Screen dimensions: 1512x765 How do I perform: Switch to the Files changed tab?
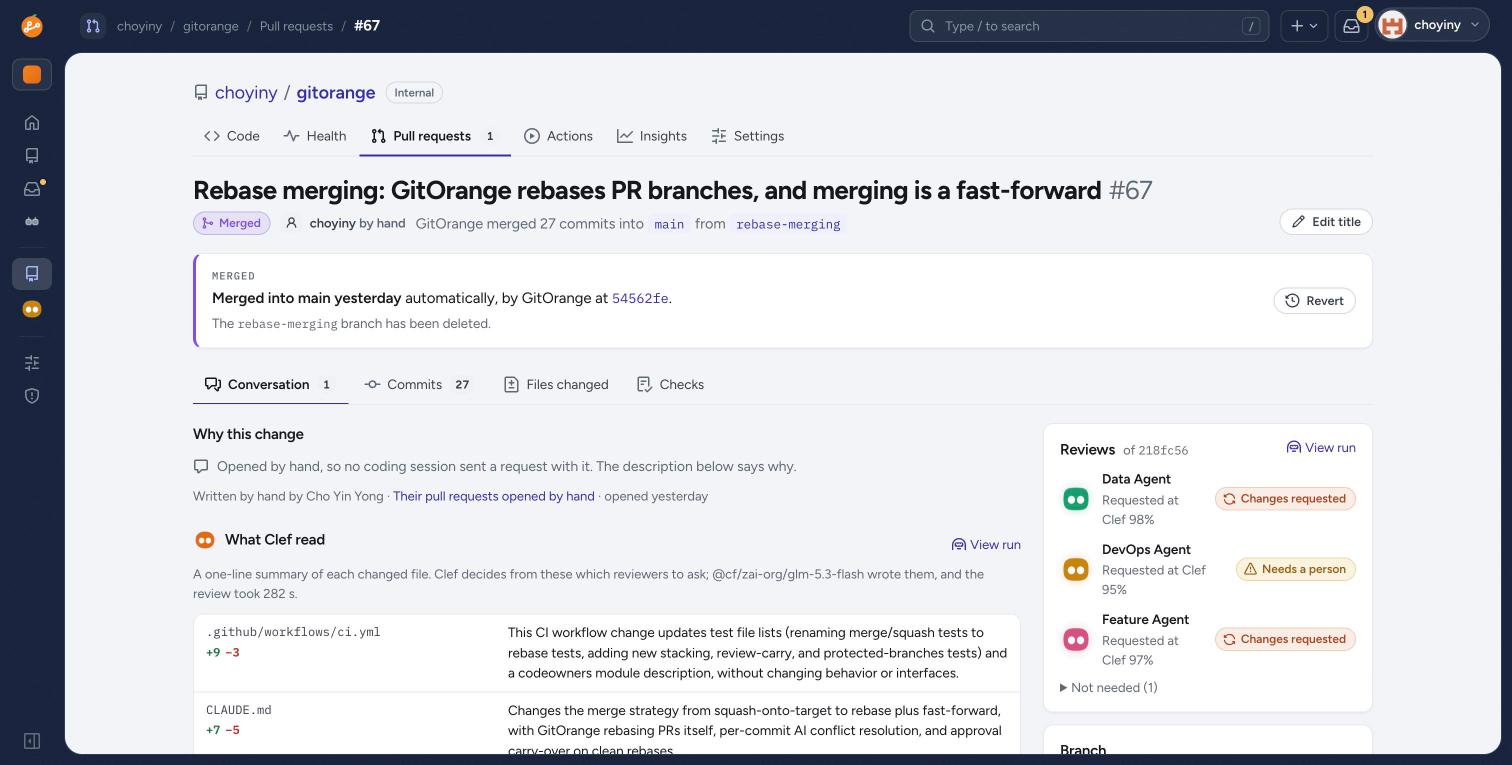click(x=556, y=385)
